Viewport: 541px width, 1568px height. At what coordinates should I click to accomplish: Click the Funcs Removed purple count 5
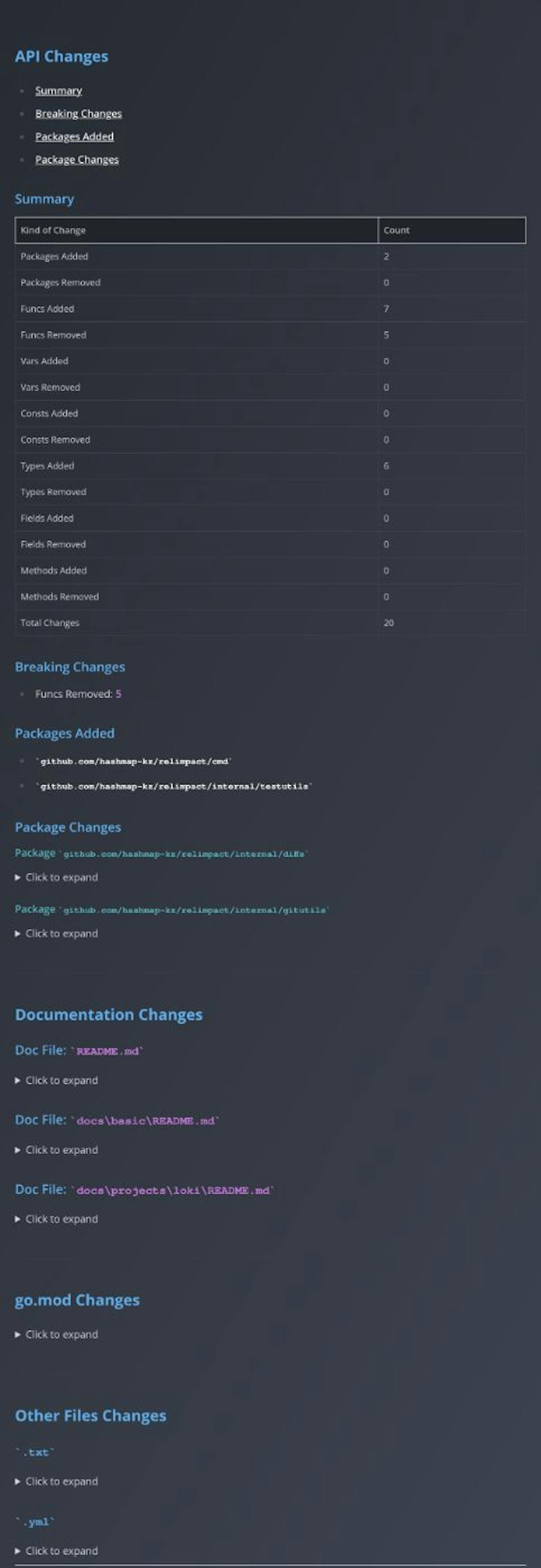point(119,694)
